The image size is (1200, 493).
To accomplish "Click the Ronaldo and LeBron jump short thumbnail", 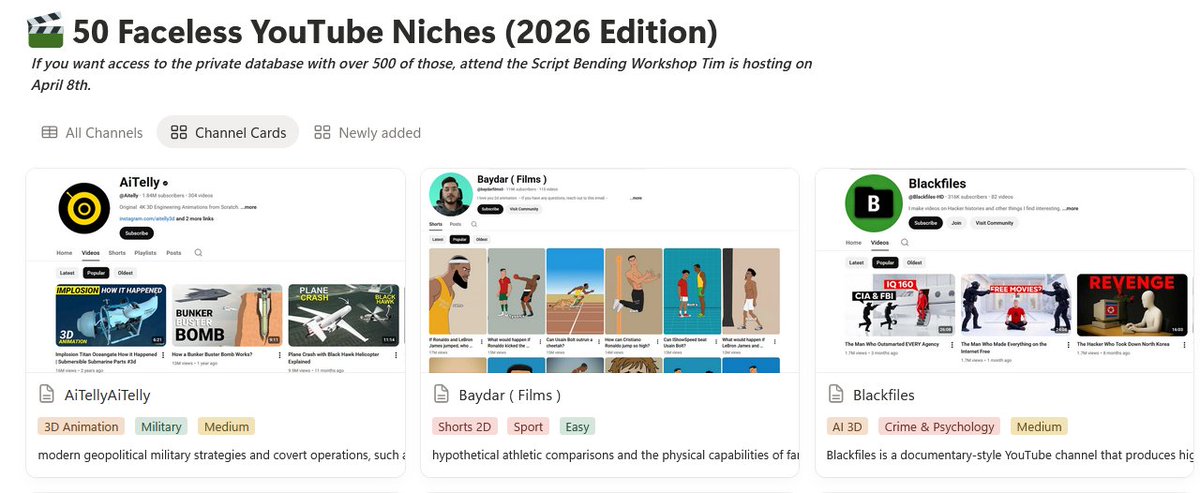I will pos(457,290).
